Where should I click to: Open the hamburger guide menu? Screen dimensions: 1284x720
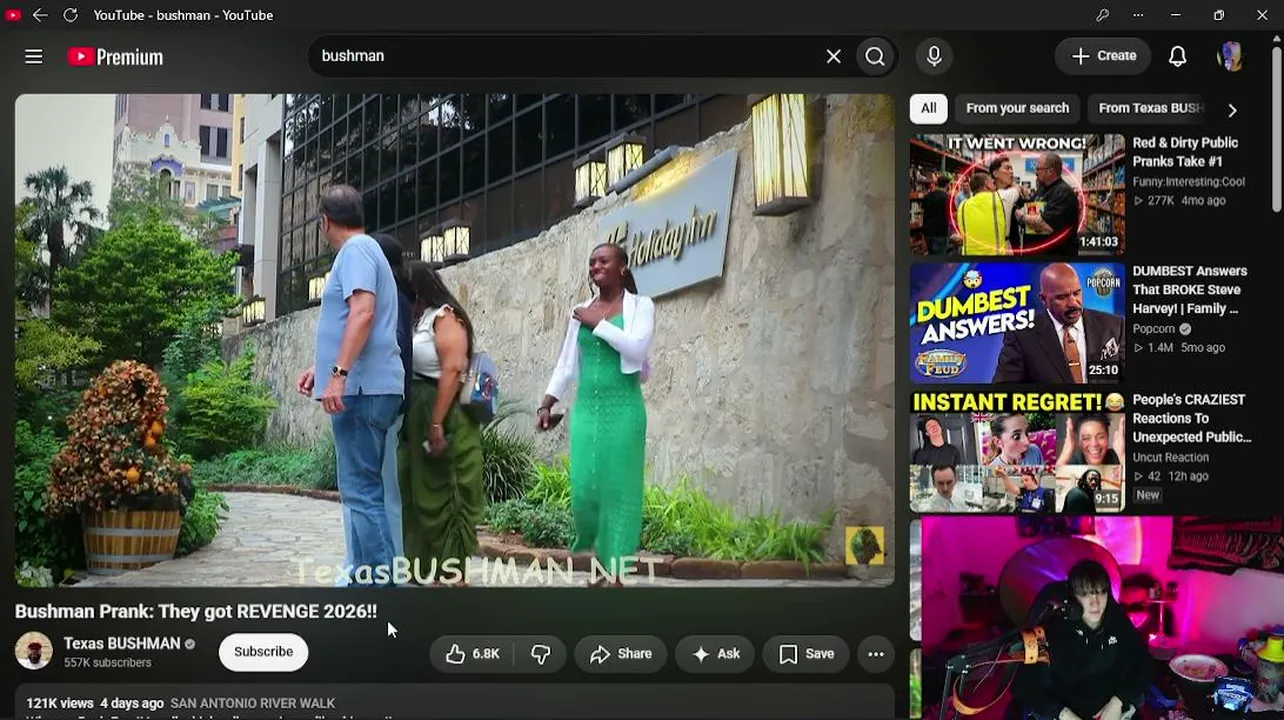pos(34,57)
